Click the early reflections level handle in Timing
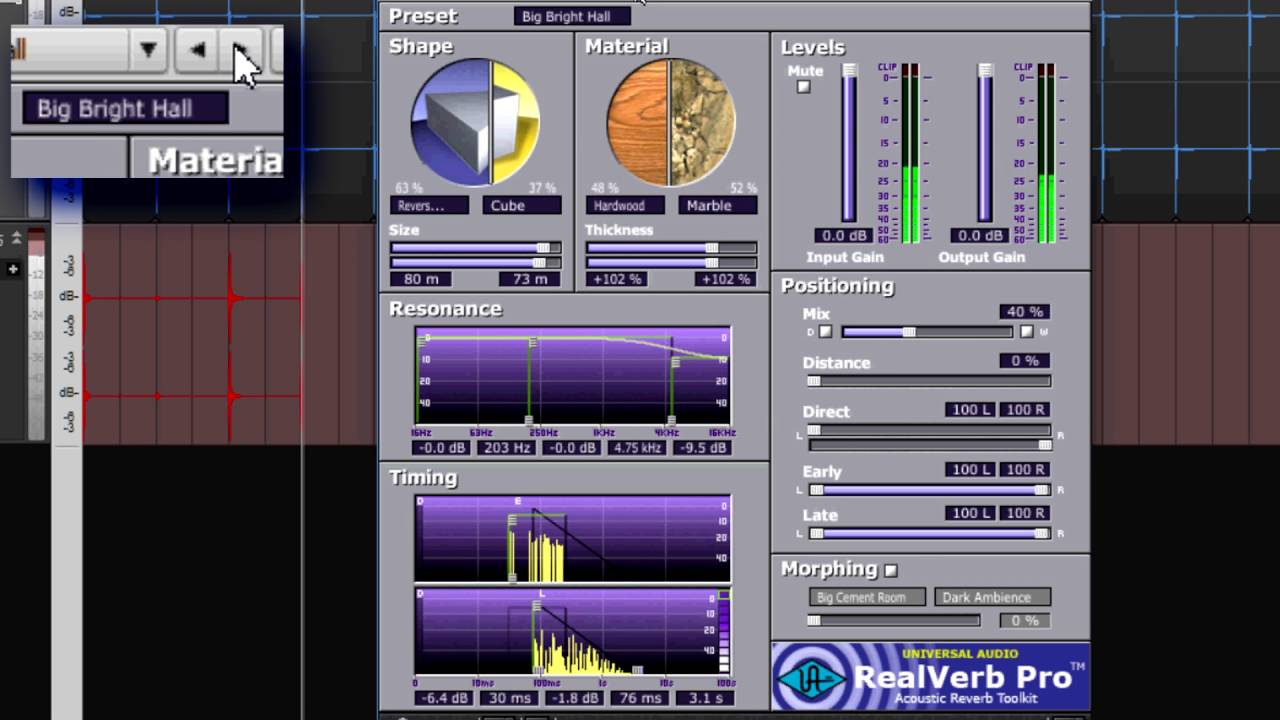The width and height of the screenshot is (1280, 720). (513, 520)
